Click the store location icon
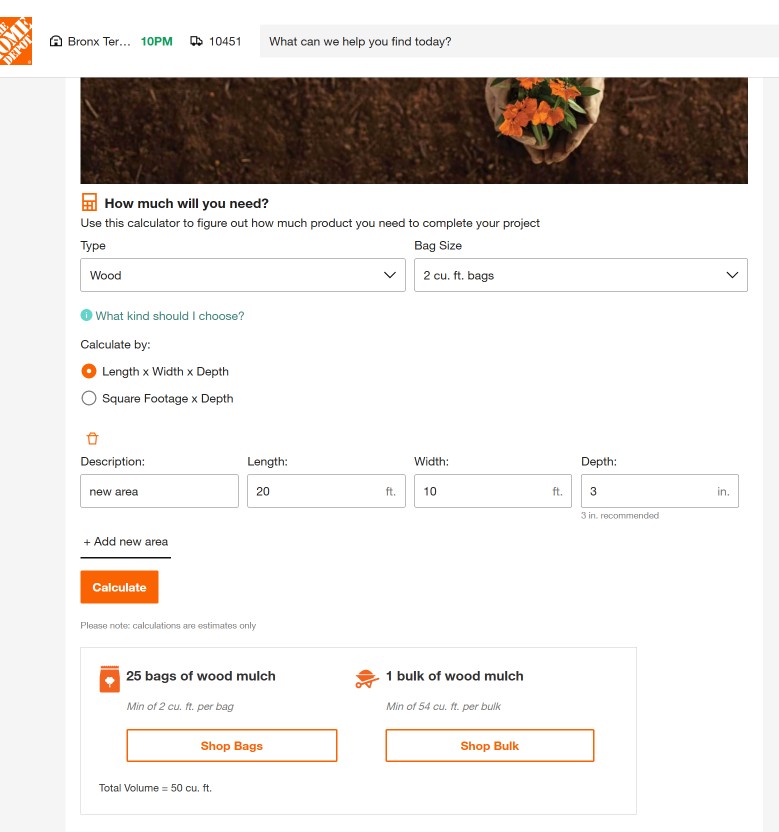 tap(56, 42)
